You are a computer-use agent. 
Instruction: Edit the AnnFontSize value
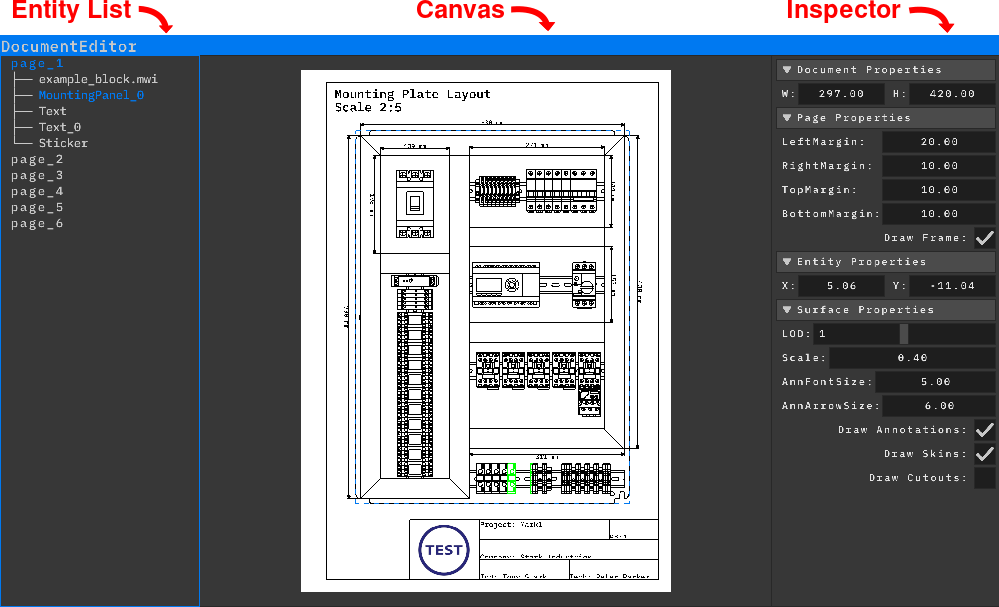(935, 382)
